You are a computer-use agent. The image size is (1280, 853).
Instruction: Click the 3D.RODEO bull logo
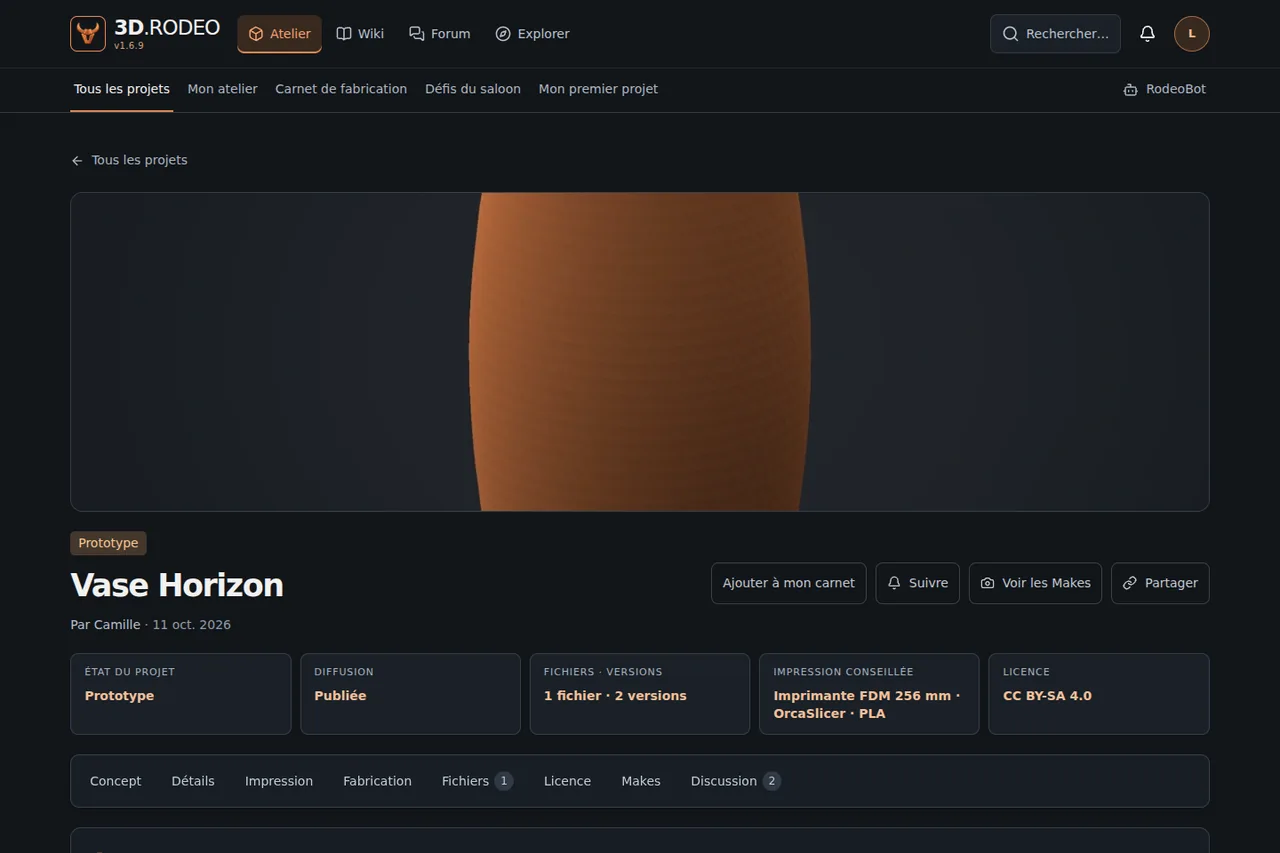tap(88, 34)
